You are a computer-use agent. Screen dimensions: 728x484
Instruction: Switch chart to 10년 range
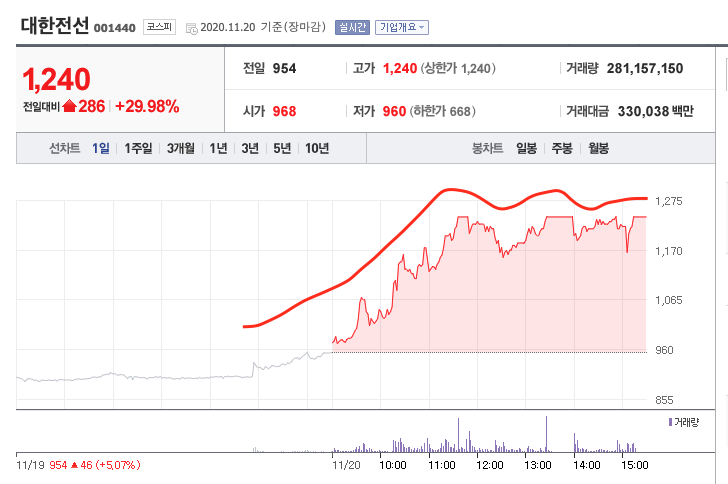[317, 148]
